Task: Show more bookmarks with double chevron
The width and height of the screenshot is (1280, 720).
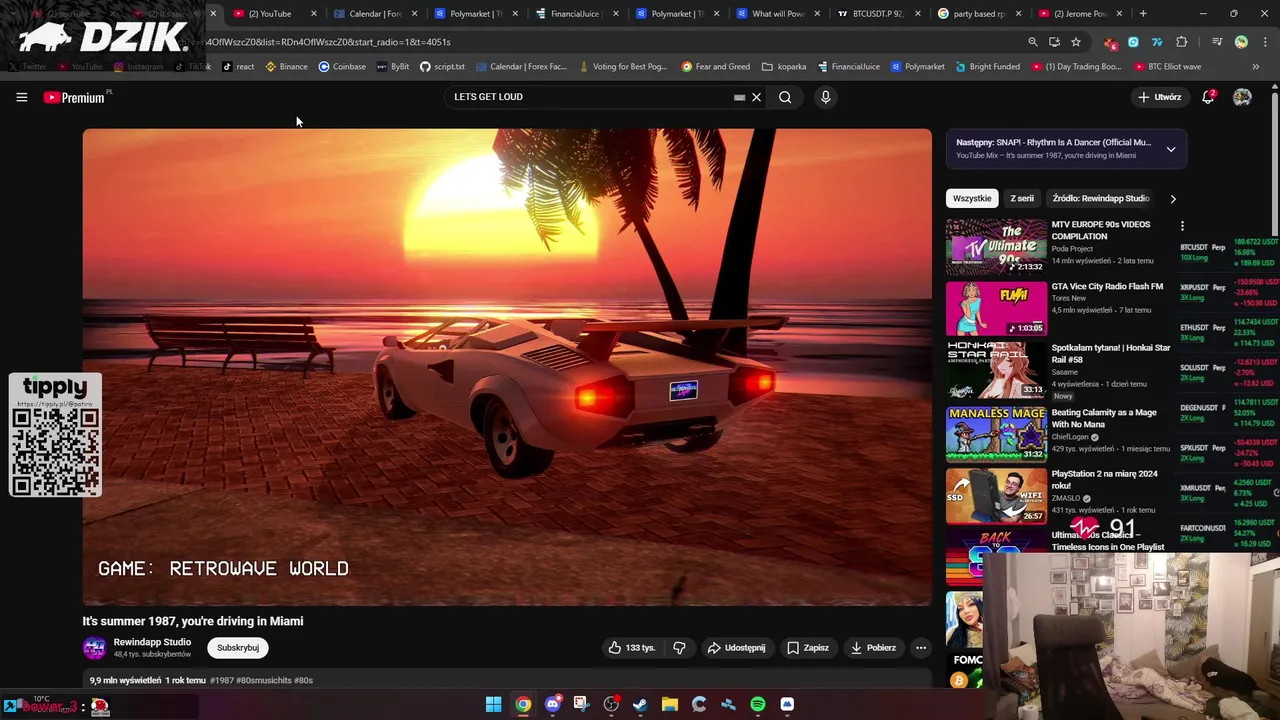Action: click(x=1255, y=66)
